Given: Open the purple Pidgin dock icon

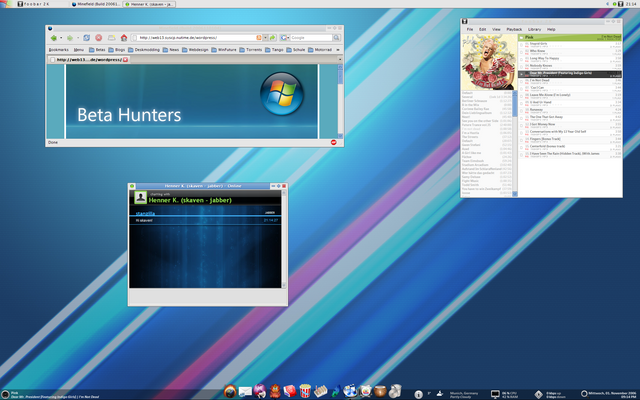Looking at the screenshot, I should coord(260,391).
